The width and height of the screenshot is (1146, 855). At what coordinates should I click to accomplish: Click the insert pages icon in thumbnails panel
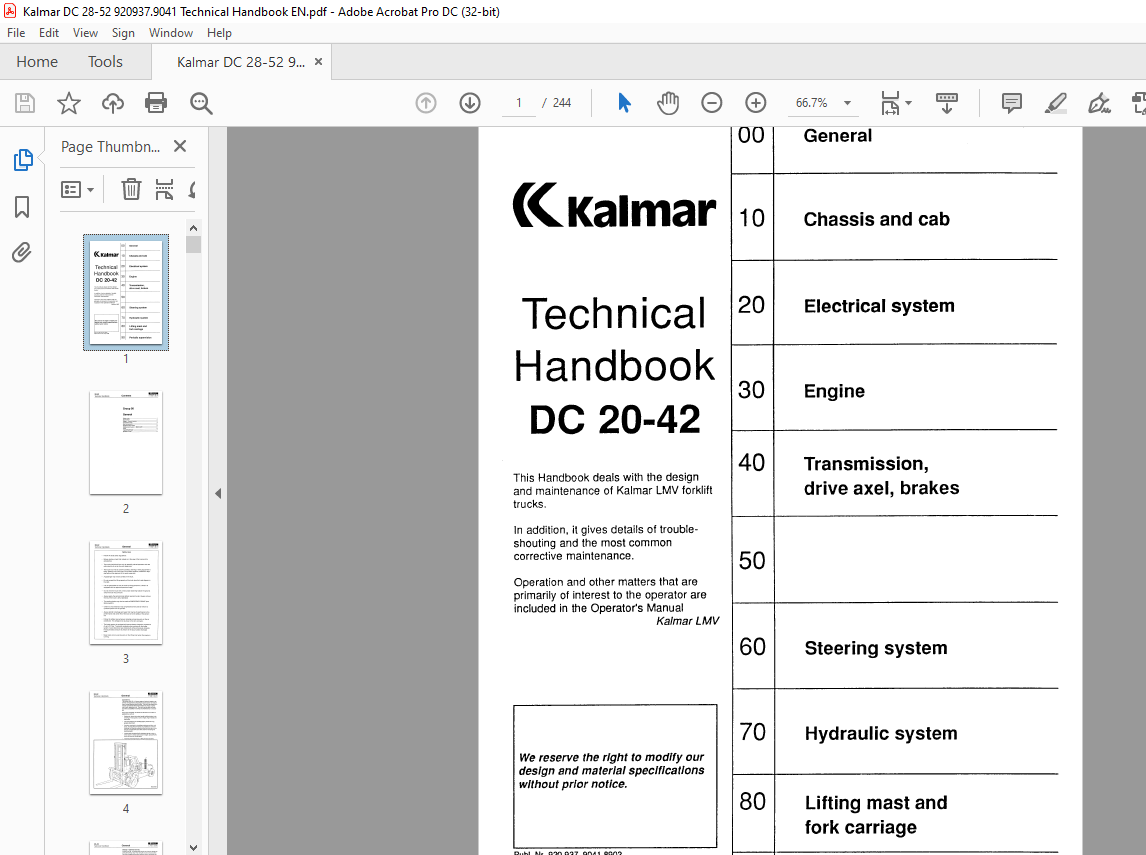[164, 189]
